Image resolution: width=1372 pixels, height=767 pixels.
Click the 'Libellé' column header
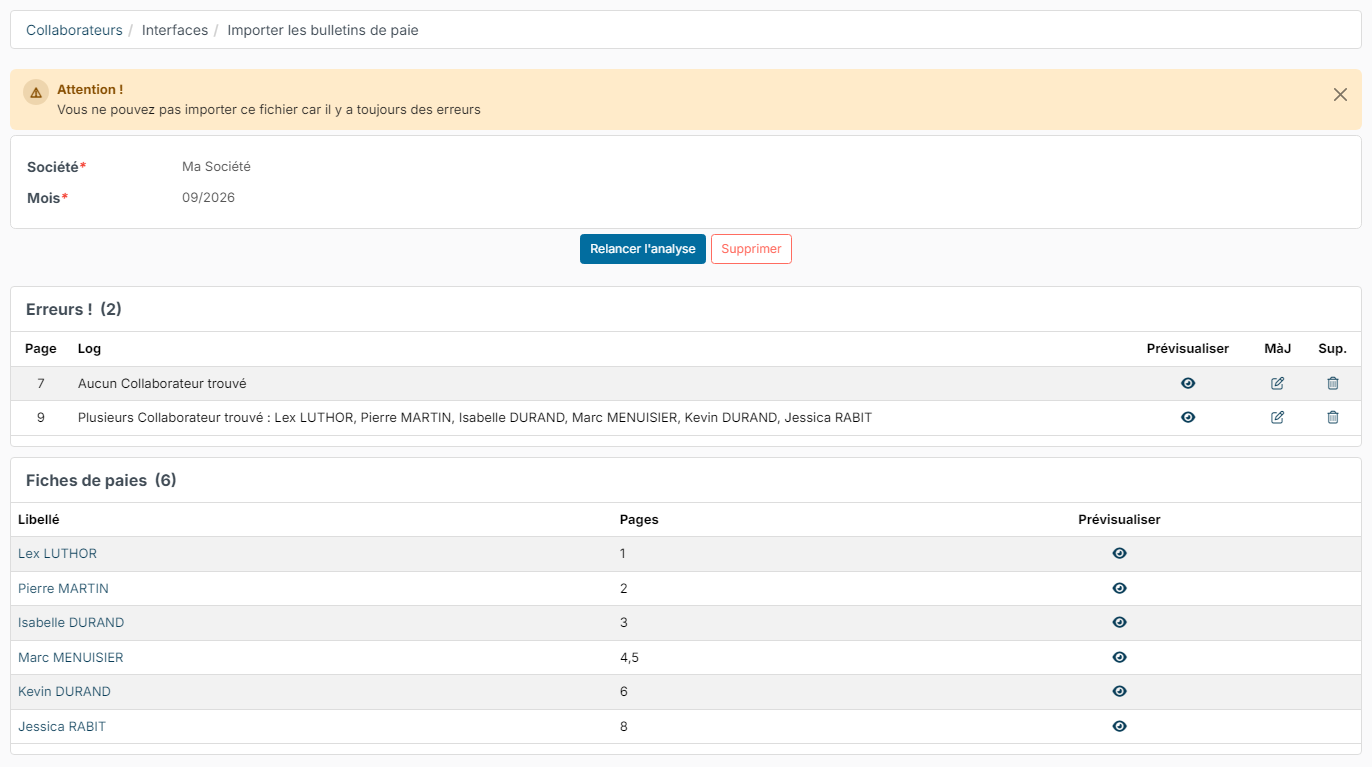39,519
